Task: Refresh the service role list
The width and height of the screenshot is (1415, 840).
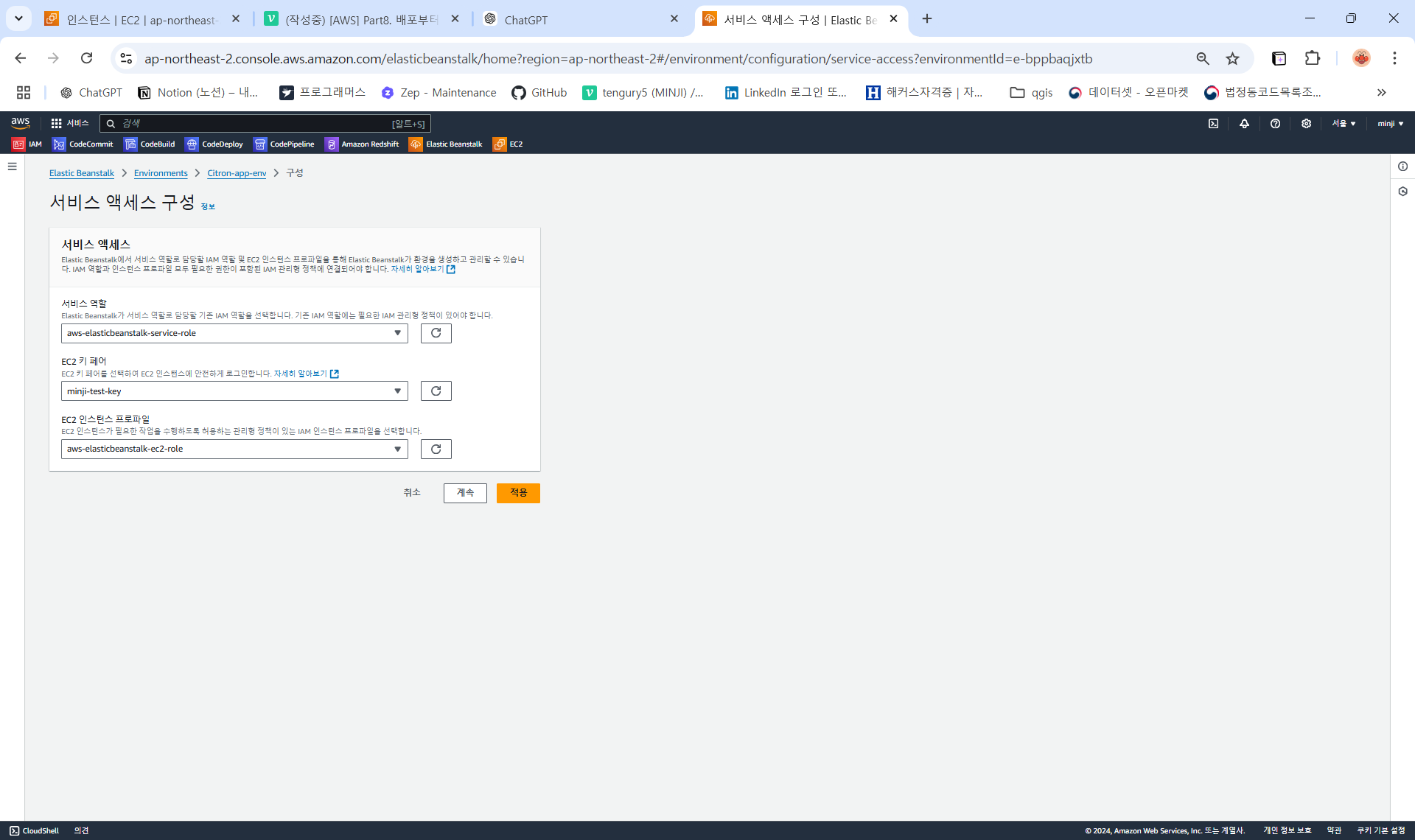Action: [436, 333]
